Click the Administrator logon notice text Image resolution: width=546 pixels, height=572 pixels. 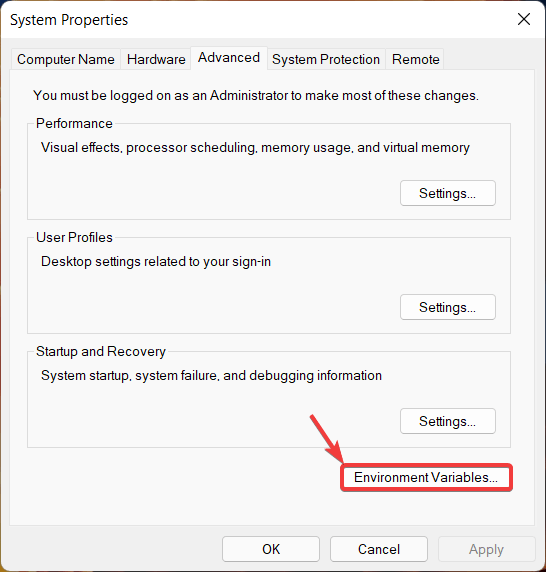tap(256, 96)
